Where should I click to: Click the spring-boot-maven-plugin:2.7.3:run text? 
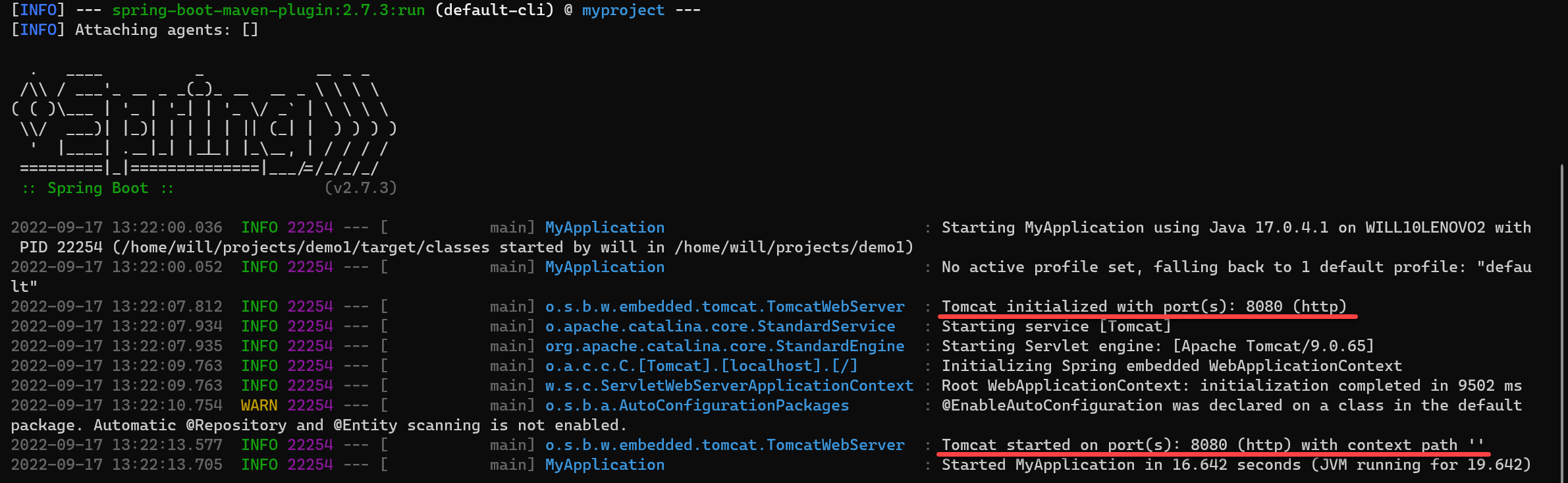click(x=269, y=10)
